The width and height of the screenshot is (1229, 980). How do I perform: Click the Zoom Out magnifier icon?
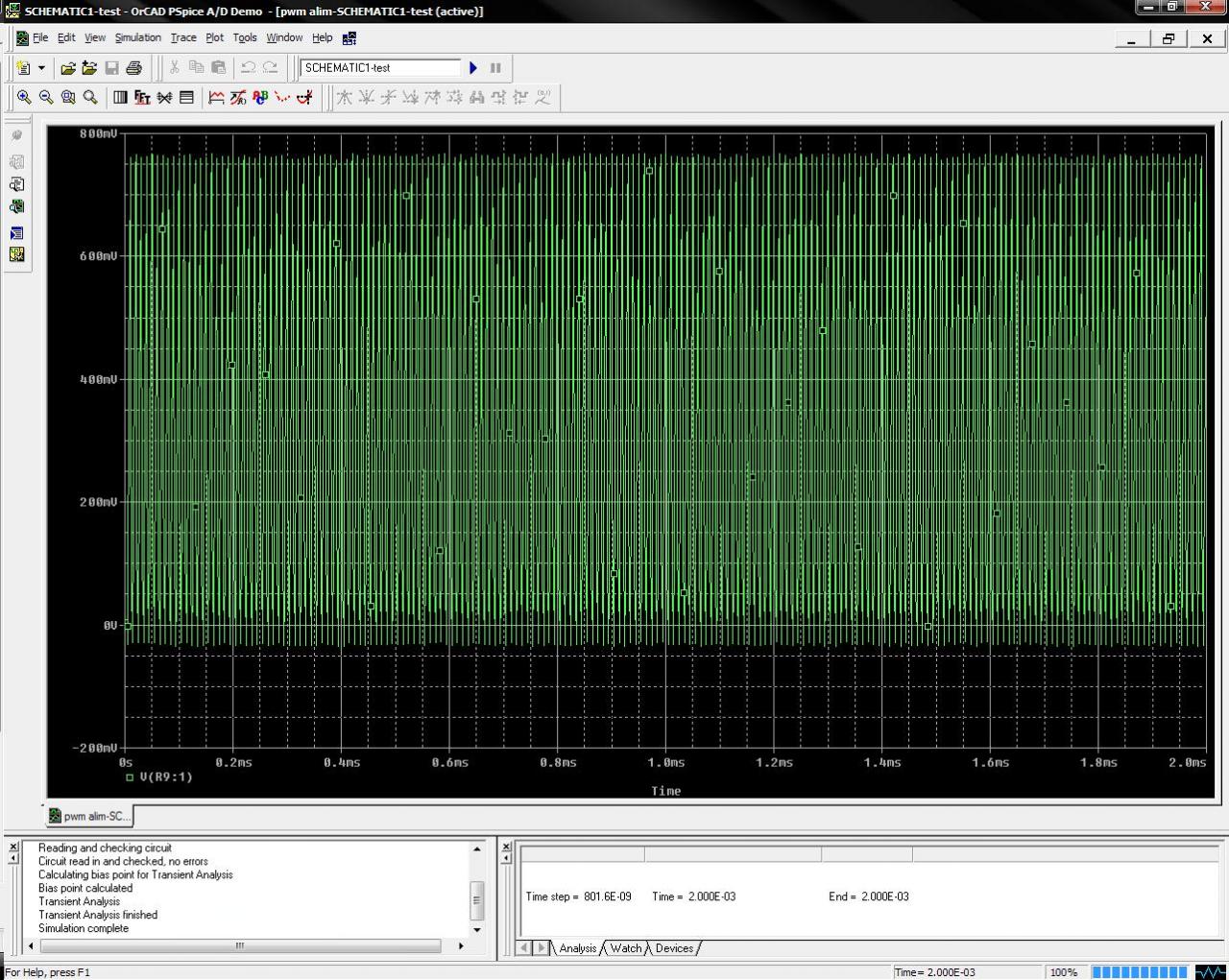[x=46, y=97]
